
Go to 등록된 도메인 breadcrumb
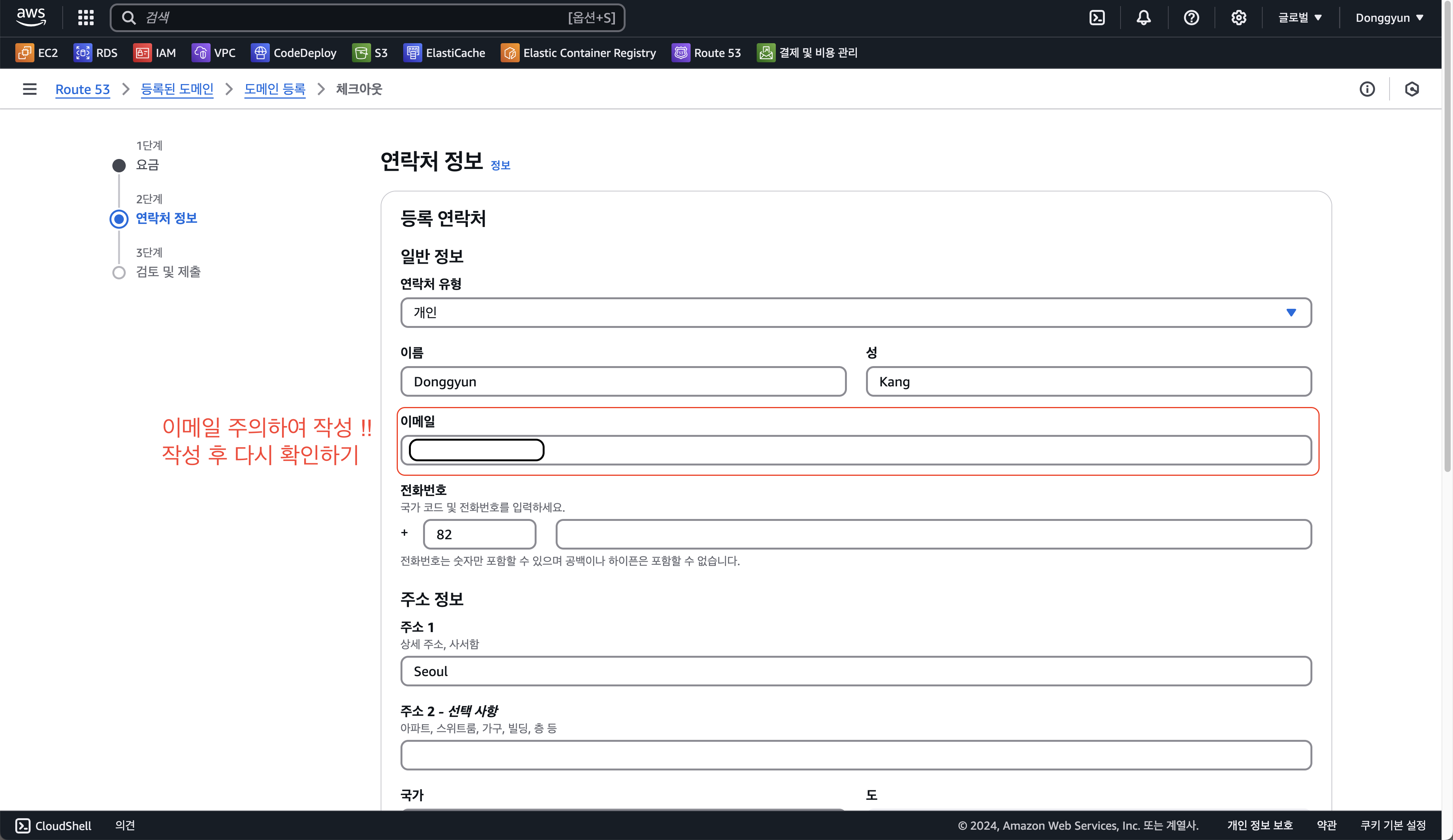(x=177, y=89)
